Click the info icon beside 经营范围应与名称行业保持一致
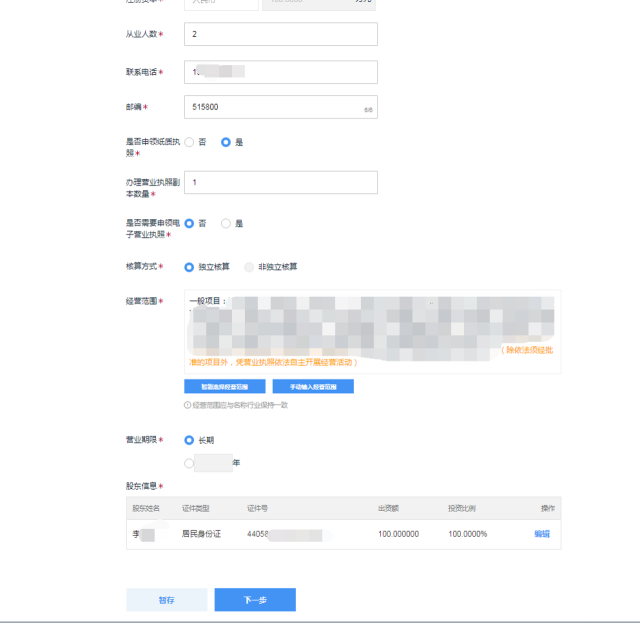The height and width of the screenshot is (623, 640). (187, 405)
